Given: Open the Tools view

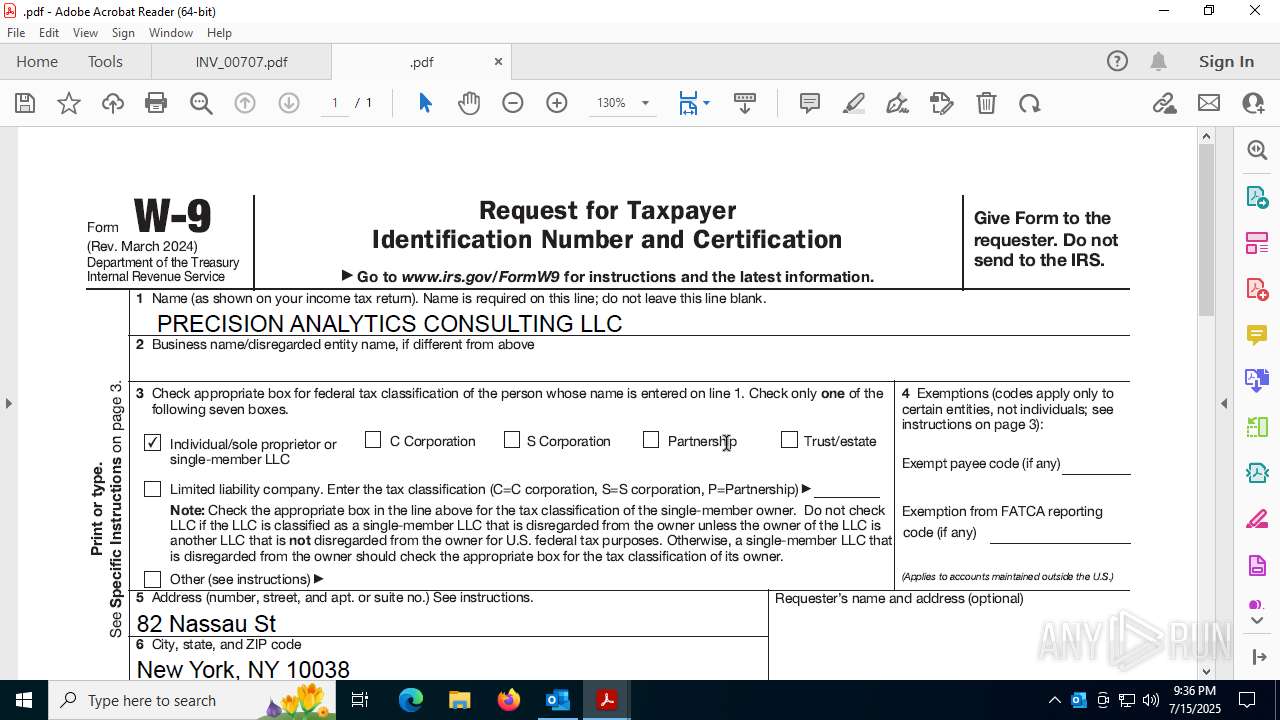Looking at the screenshot, I should pyautogui.click(x=105, y=62).
